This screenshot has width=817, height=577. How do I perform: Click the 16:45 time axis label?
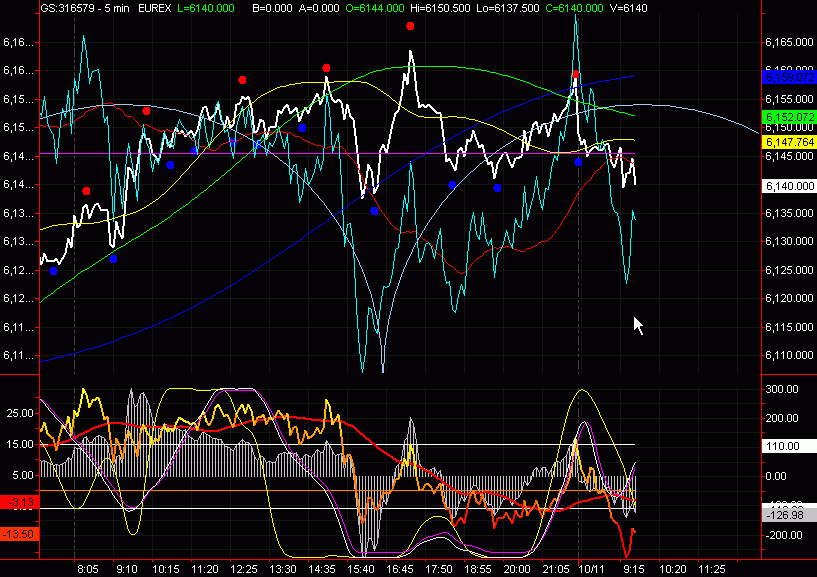pos(400,569)
